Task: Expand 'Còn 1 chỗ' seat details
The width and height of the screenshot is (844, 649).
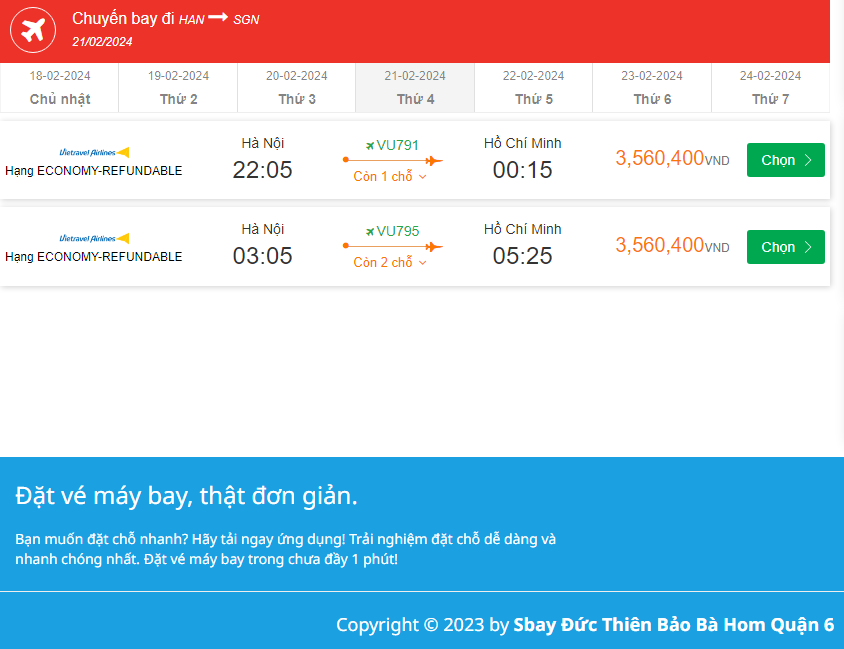Action: 390,177
